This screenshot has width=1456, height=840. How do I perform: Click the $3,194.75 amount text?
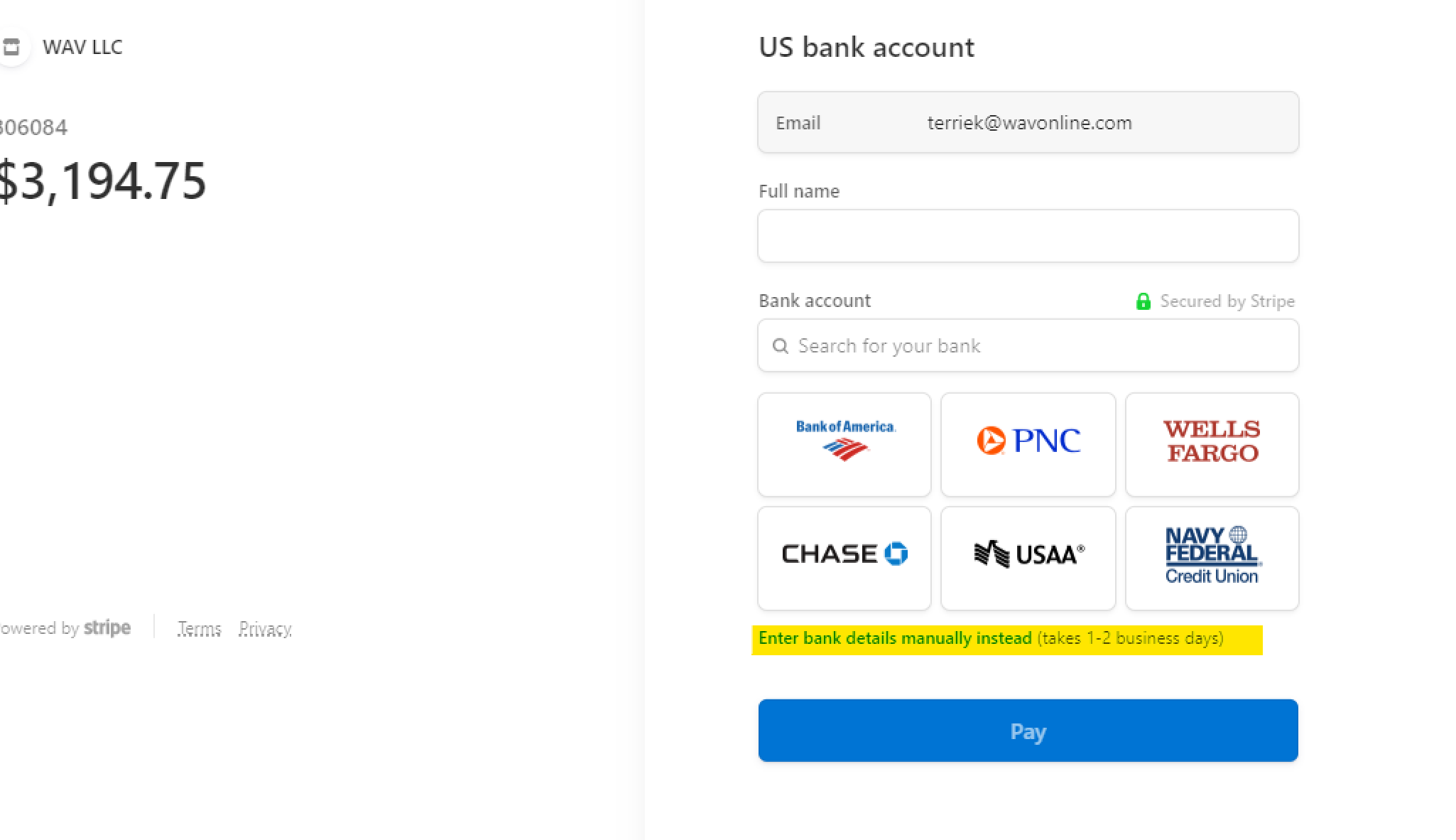pyautogui.click(x=102, y=181)
